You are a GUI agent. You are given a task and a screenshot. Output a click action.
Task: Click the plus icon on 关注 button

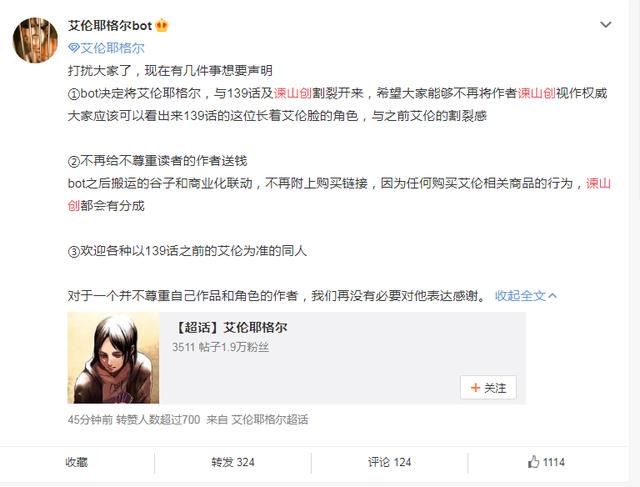(x=475, y=387)
